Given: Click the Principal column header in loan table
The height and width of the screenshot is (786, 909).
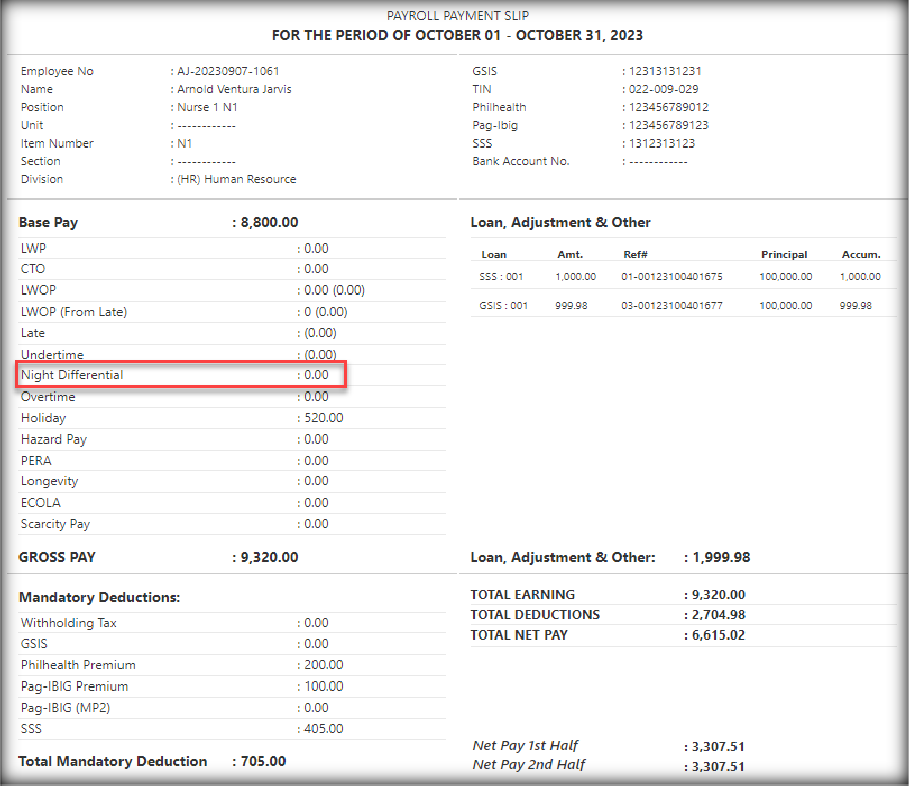Looking at the screenshot, I should (x=783, y=255).
